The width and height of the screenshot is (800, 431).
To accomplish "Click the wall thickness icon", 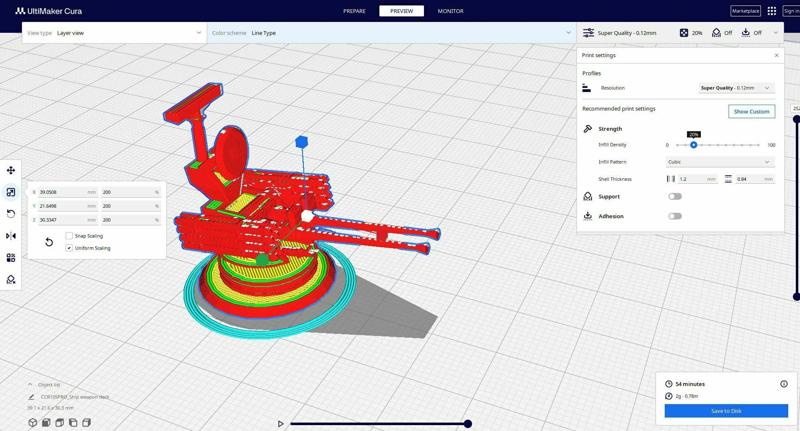I will coord(671,179).
